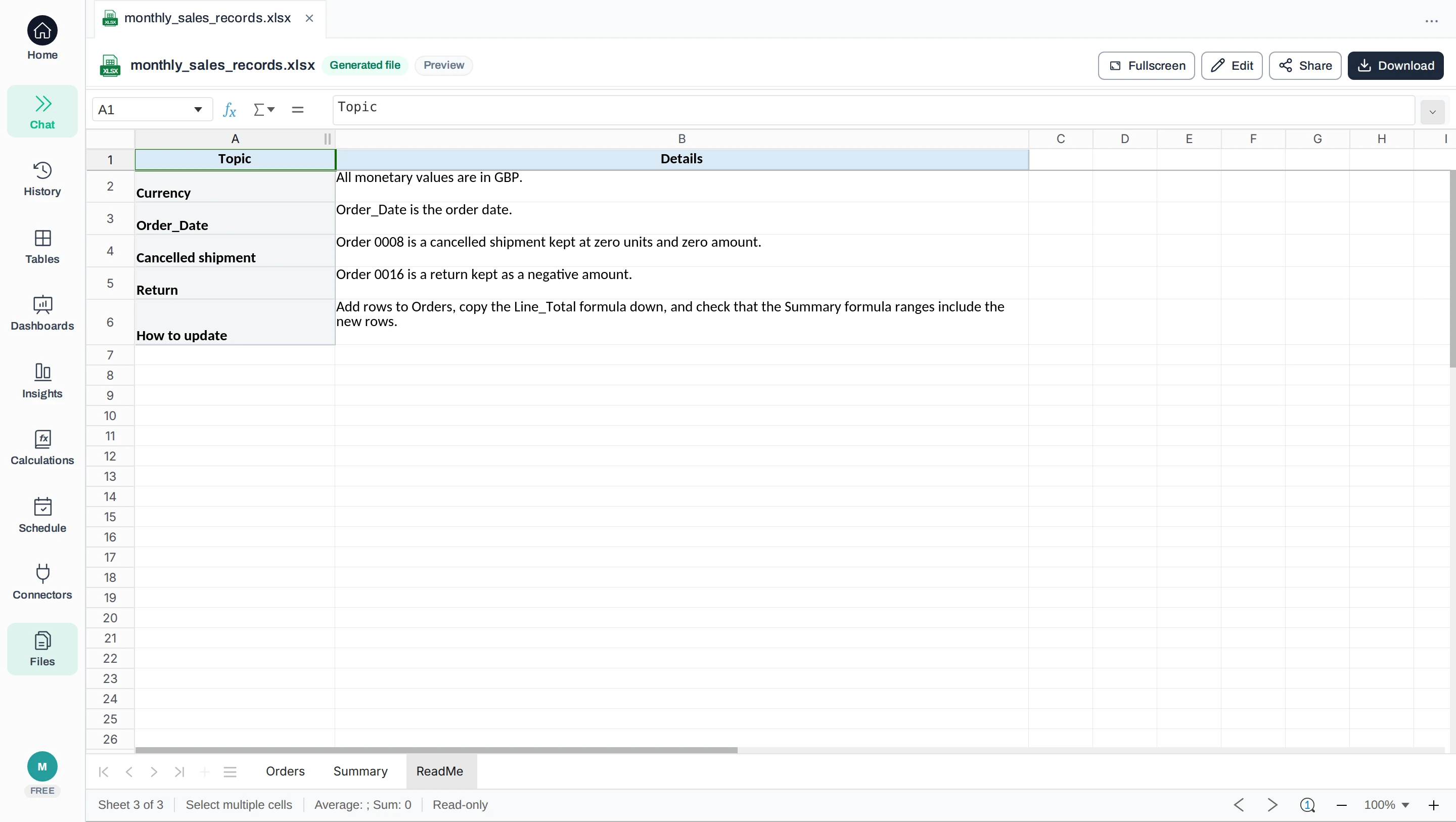Click the reset zoom magnifier icon

coord(1307,804)
